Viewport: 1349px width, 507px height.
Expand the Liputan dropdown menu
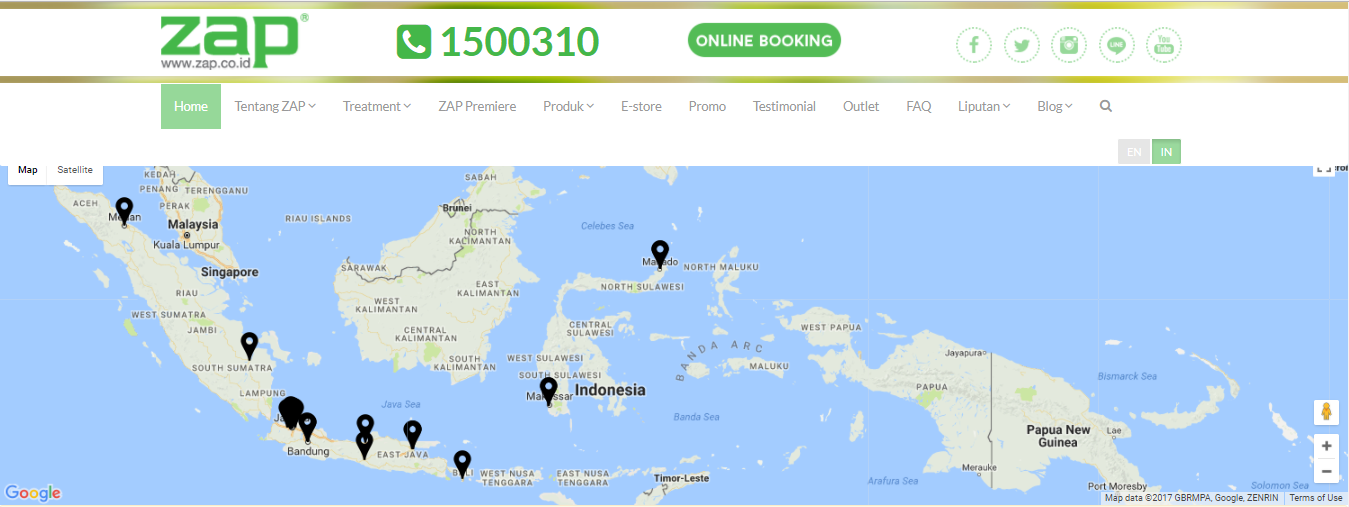pyautogui.click(x=984, y=106)
